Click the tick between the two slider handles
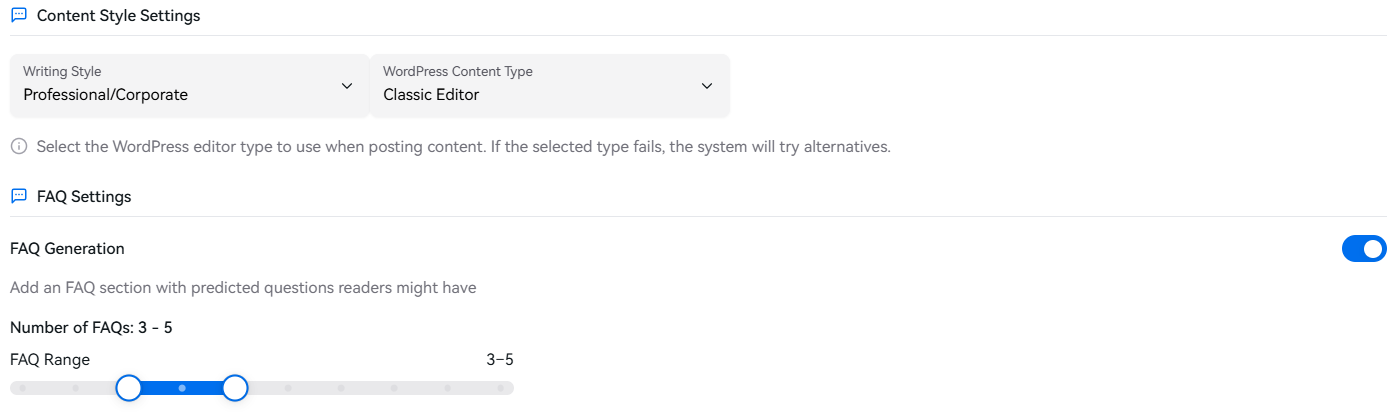Viewport: 1394px width, 412px height. (x=182, y=388)
